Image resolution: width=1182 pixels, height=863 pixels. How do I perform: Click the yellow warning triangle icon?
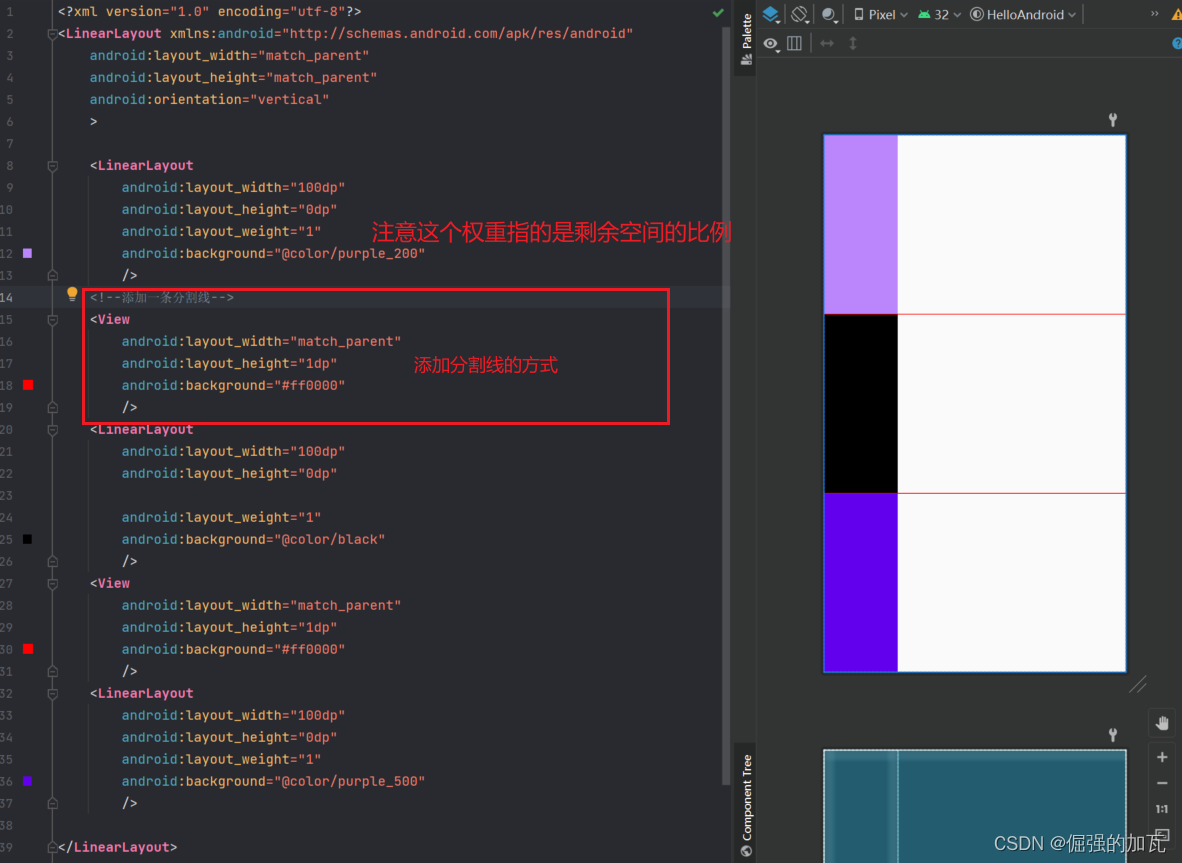[1177, 14]
